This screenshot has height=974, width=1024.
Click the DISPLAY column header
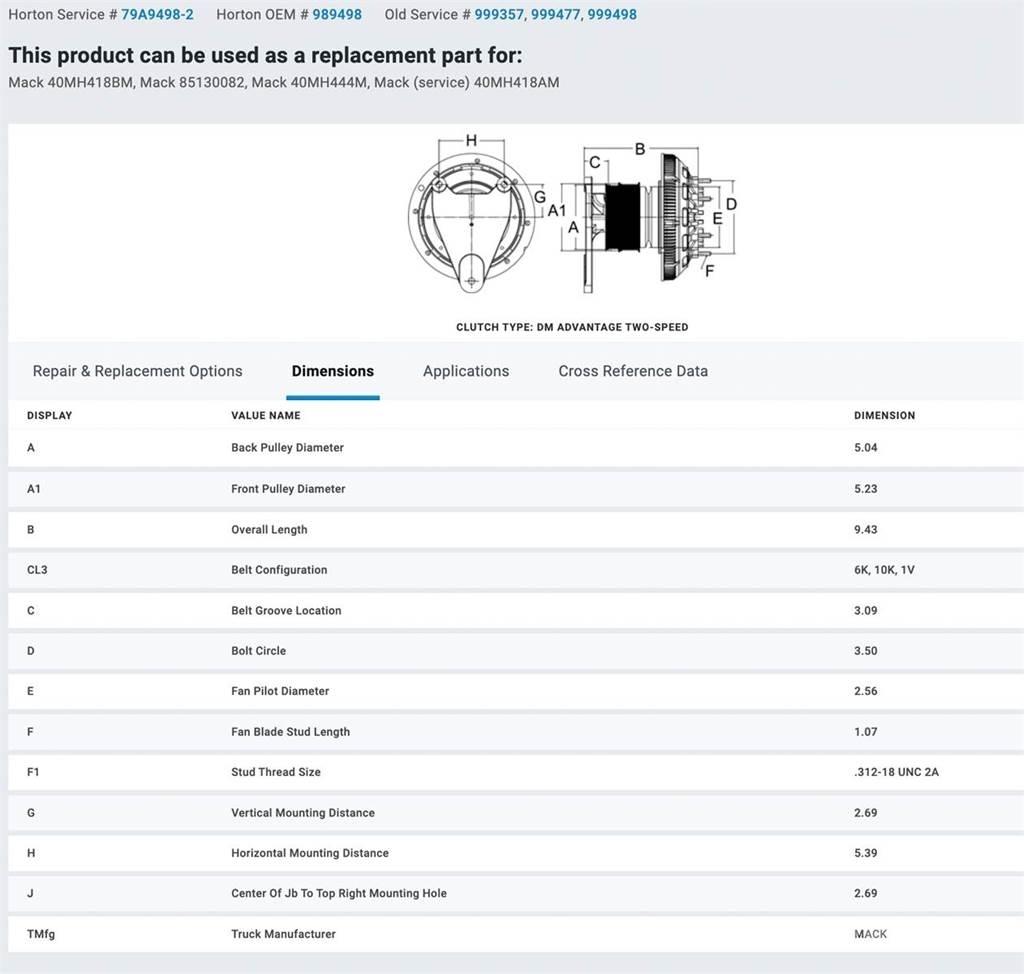point(49,415)
